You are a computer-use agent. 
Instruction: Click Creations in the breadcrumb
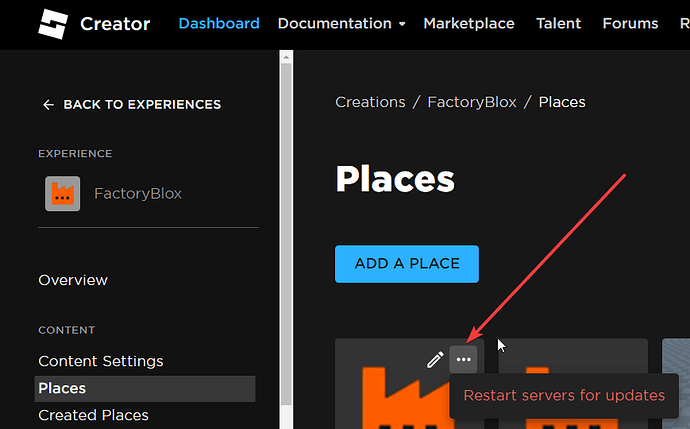370,102
